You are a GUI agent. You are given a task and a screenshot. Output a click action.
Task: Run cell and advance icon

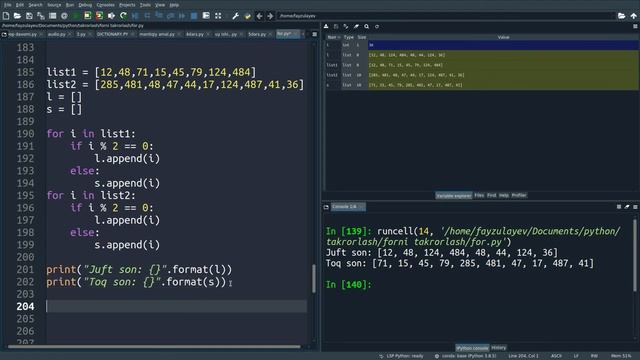[x=99, y=16]
